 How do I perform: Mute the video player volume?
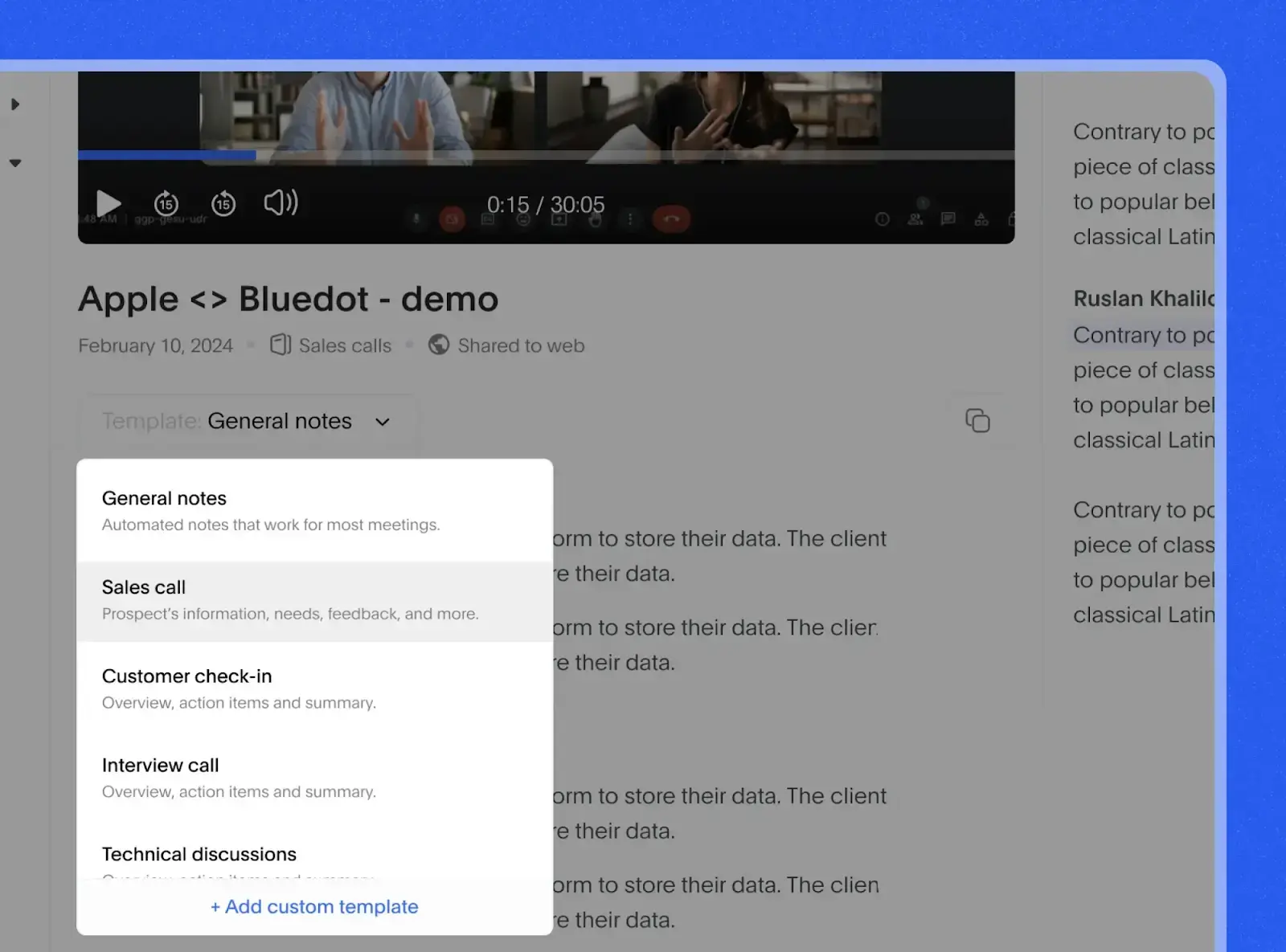point(280,203)
